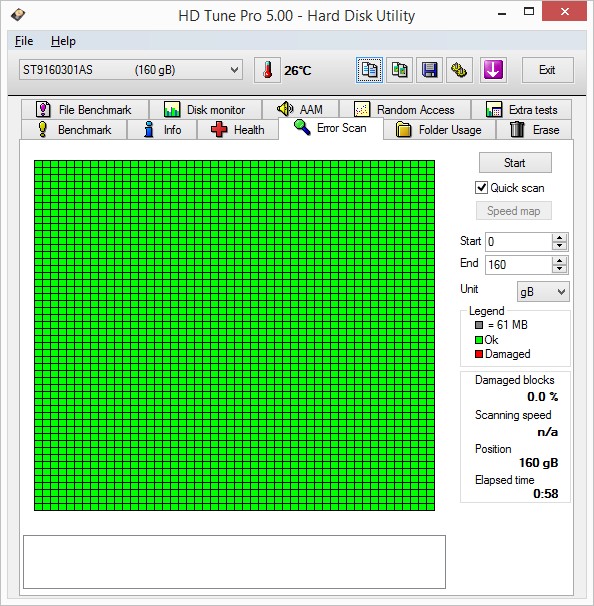Expand the ST9160301AS drive dropdown
This screenshot has height=606, width=594.
click(x=131, y=70)
